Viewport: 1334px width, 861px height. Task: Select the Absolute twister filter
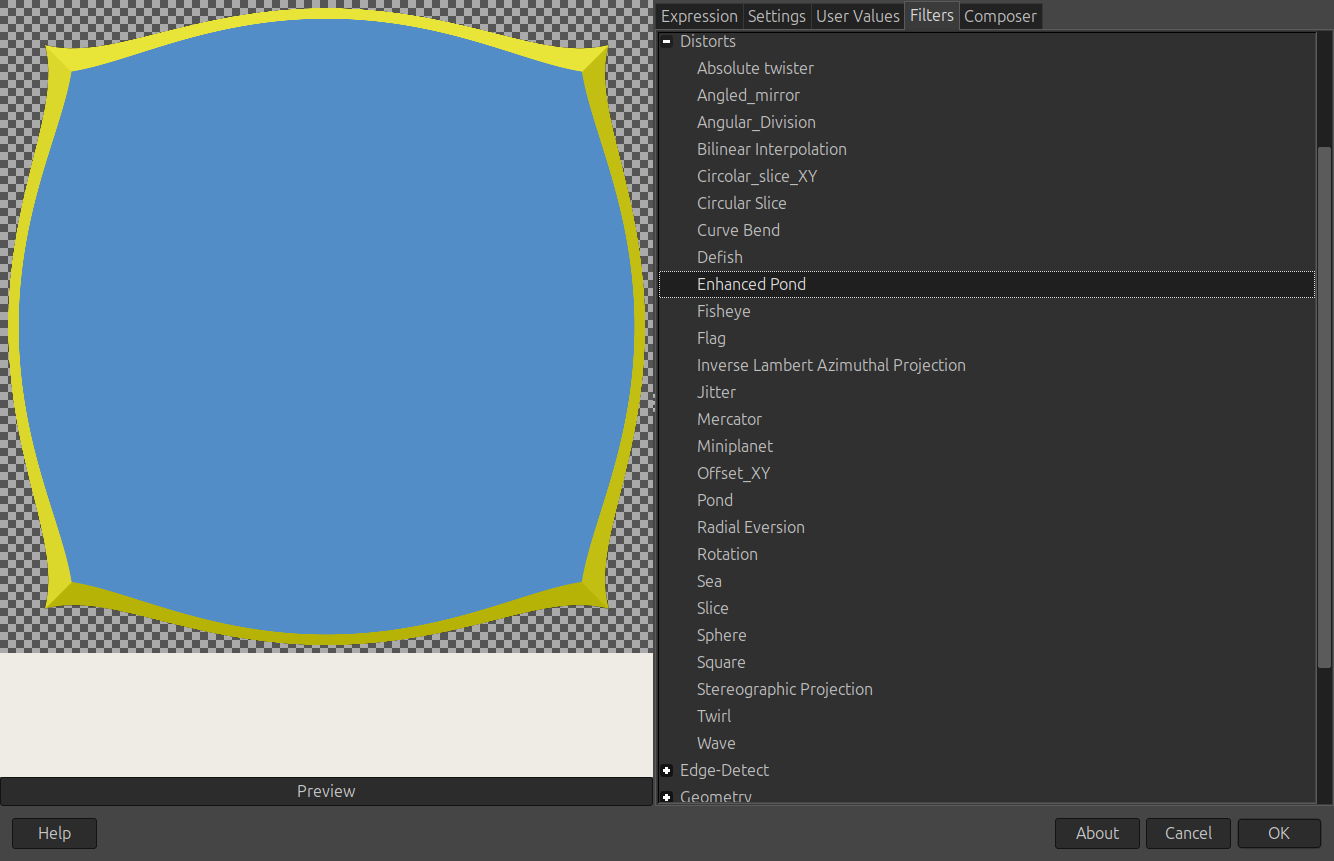[x=755, y=68]
